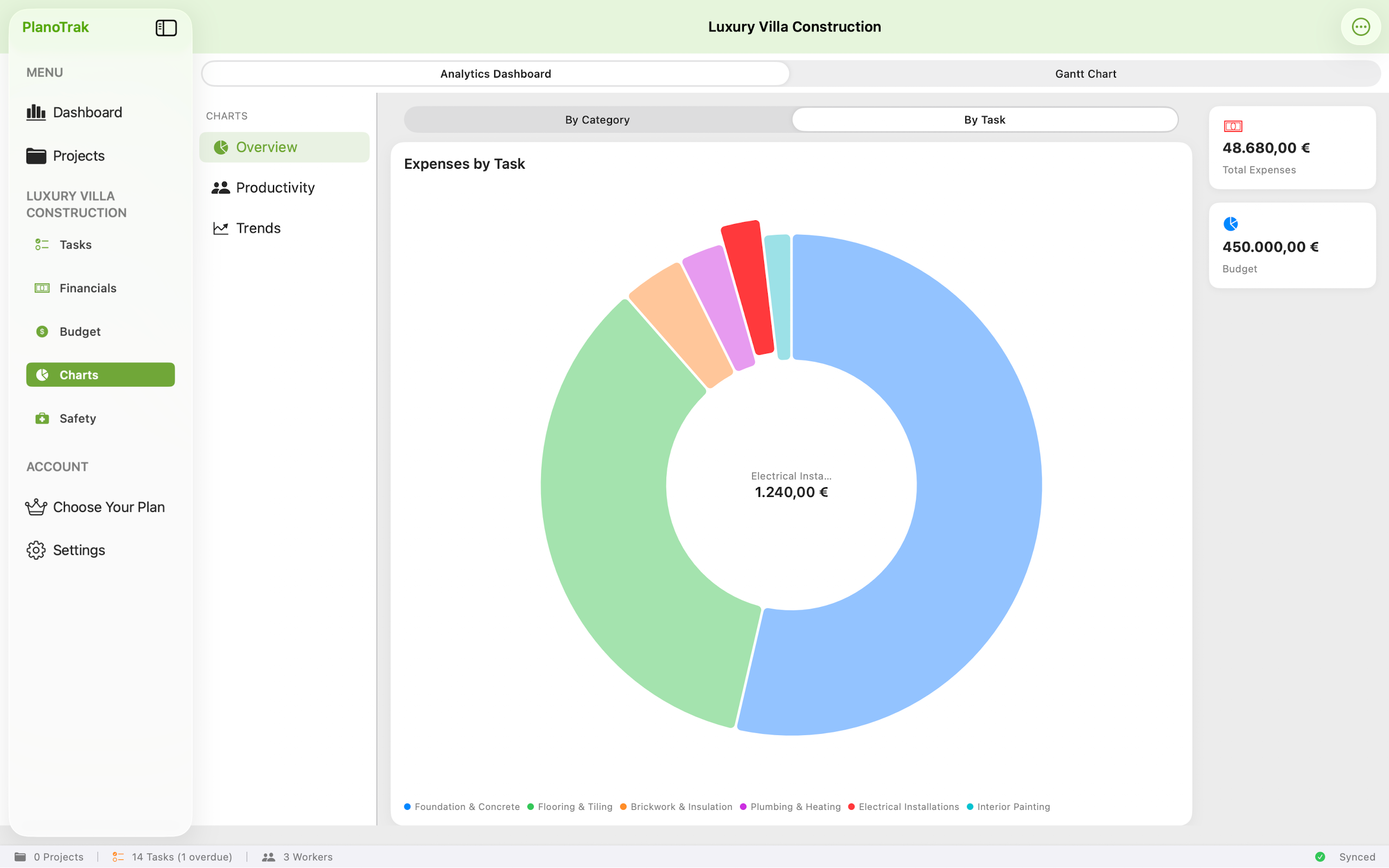Click the 3 Workers status text

click(308, 857)
